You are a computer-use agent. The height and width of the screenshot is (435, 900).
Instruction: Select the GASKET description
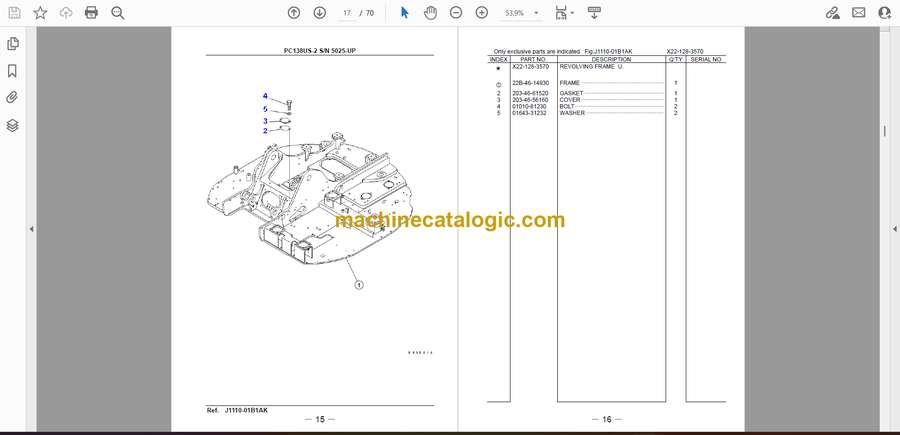tap(571, 94)
